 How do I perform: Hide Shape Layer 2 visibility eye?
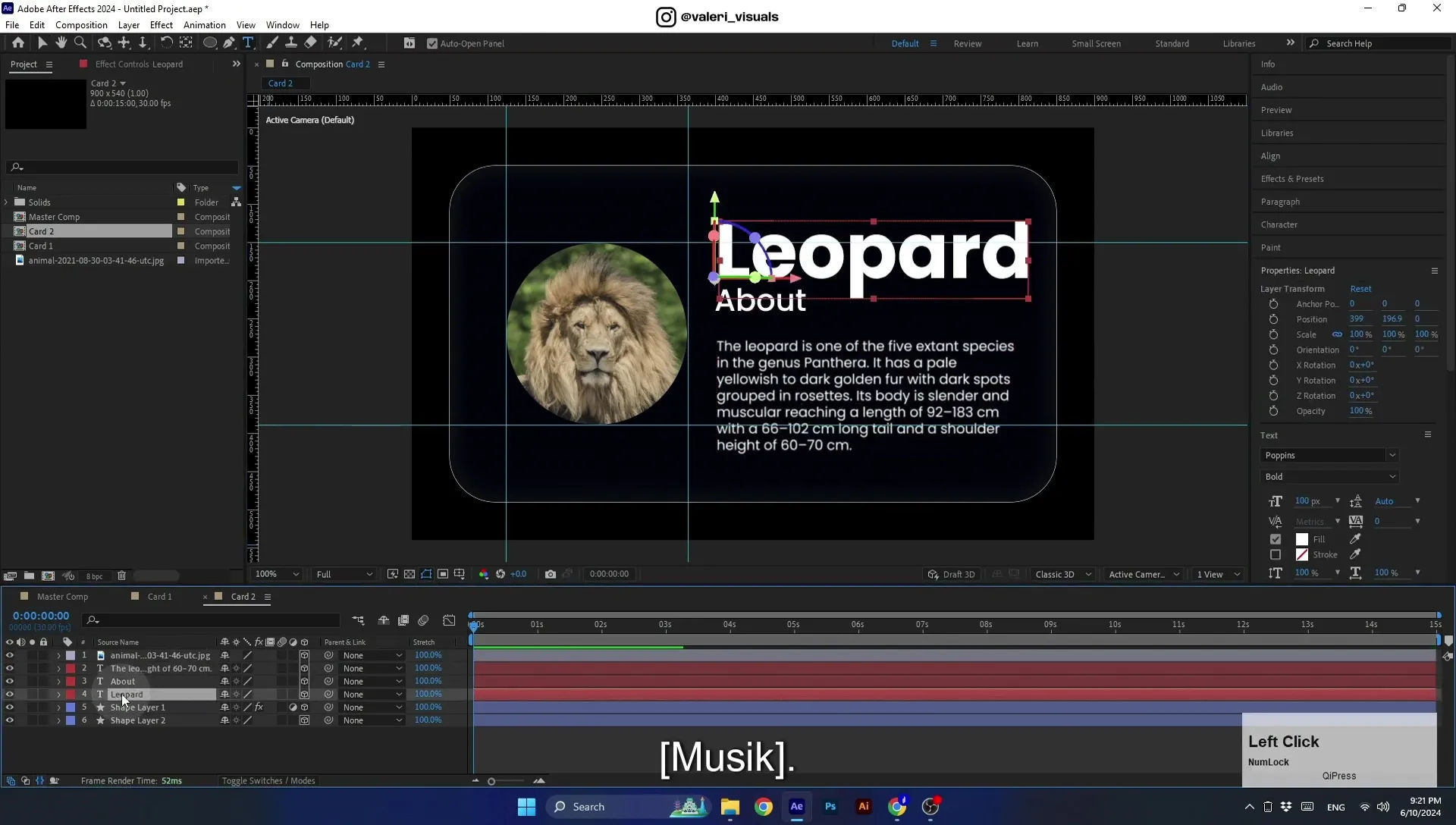[9, 720]
